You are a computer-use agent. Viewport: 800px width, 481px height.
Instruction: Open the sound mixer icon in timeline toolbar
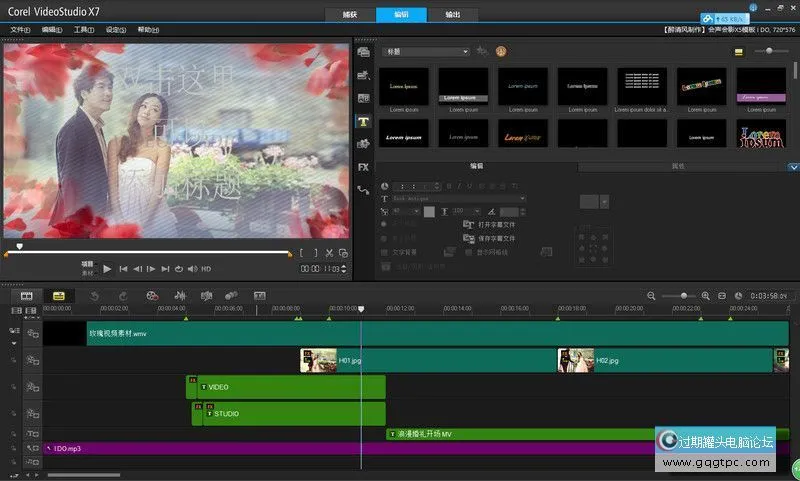(180, 296)
